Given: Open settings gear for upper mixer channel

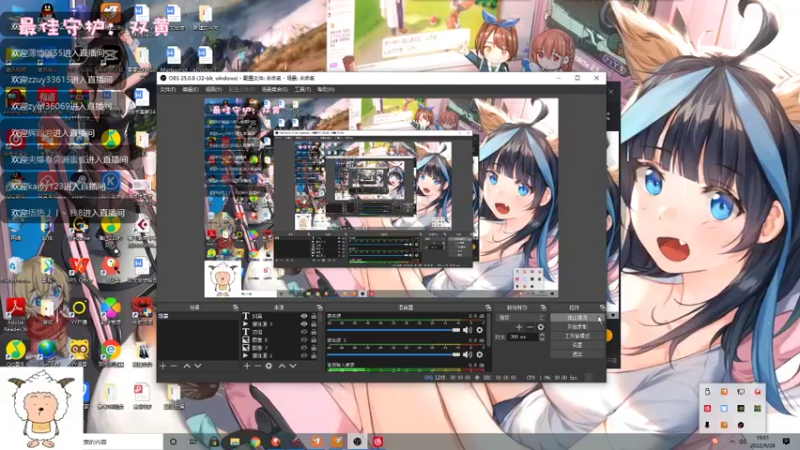Looking at the screenshot, I should coord(480,330).
